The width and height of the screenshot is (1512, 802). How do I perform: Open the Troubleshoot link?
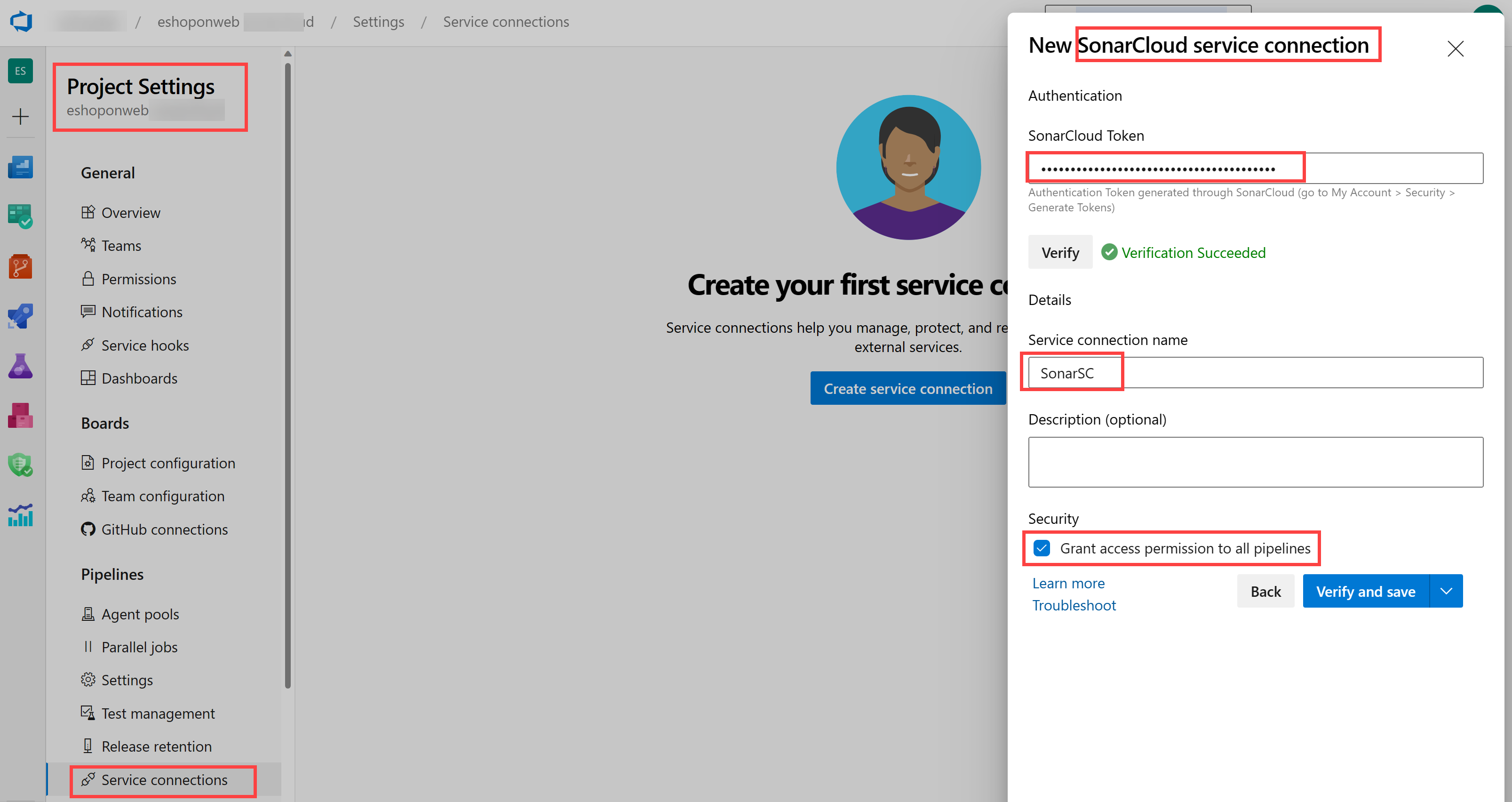pos(1074,605)
